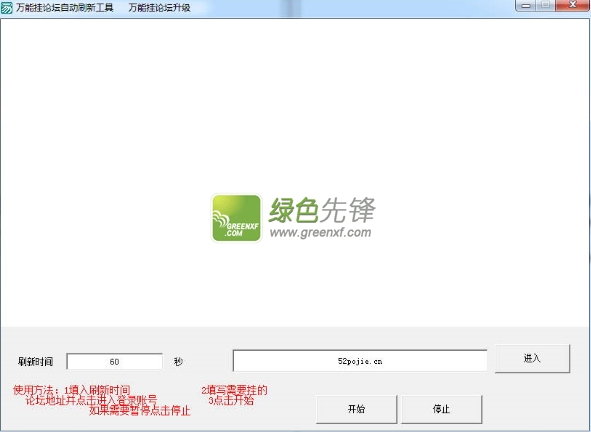Click the 万能挂论坛升级 title text
The height and width of the screenshot is (432, 591).
[x=159, y=8]
